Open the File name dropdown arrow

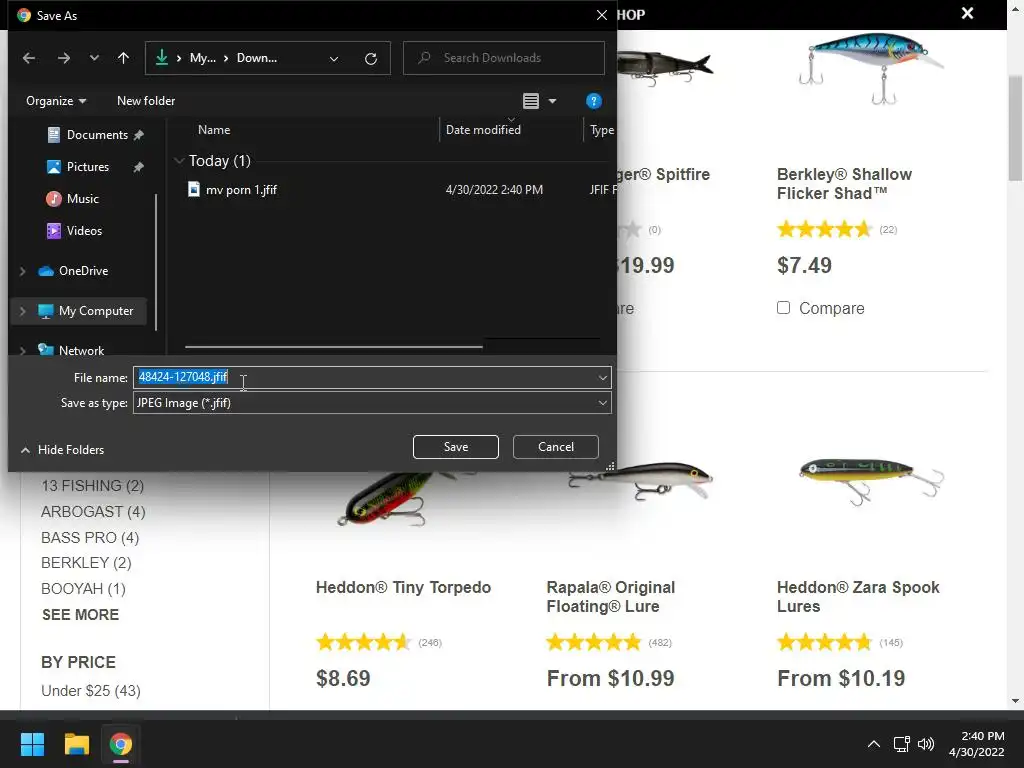click(x=602, y=377)
